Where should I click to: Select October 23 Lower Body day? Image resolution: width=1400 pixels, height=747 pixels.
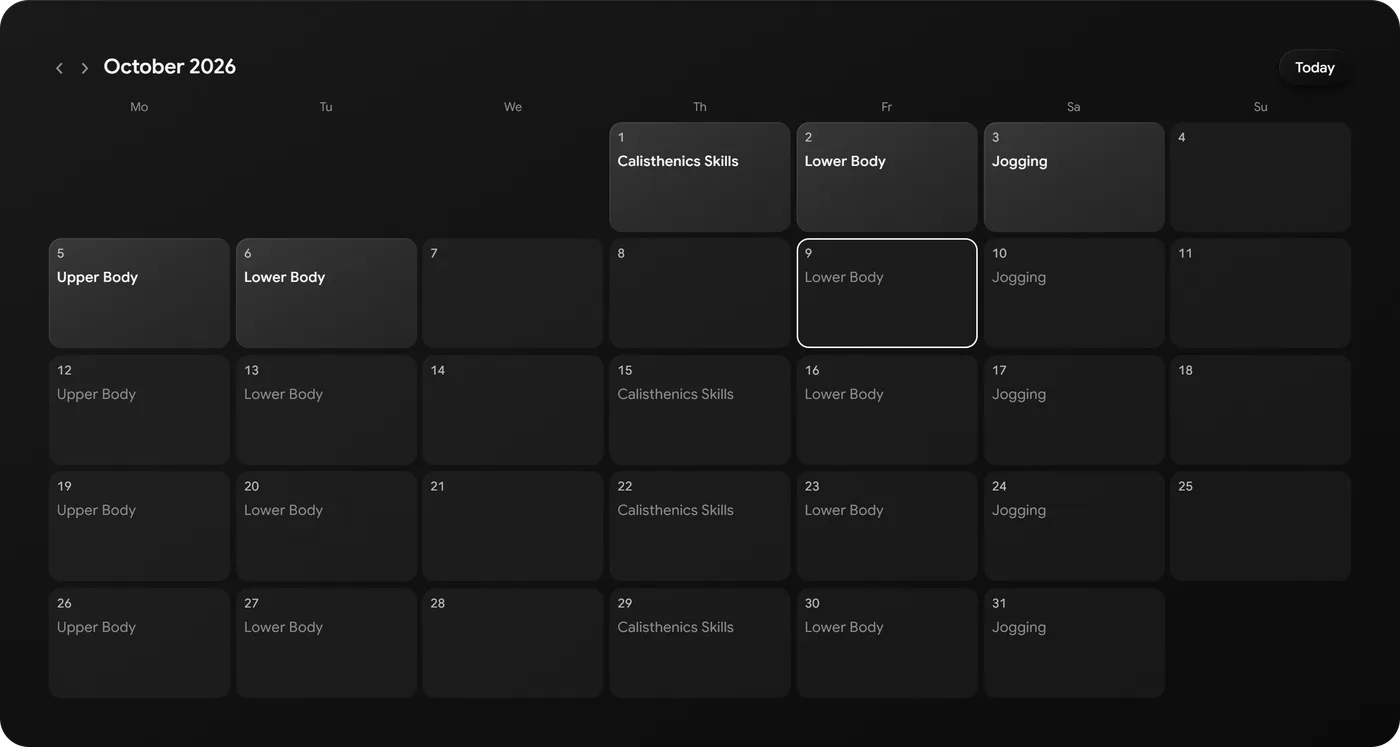pos(887,526)
